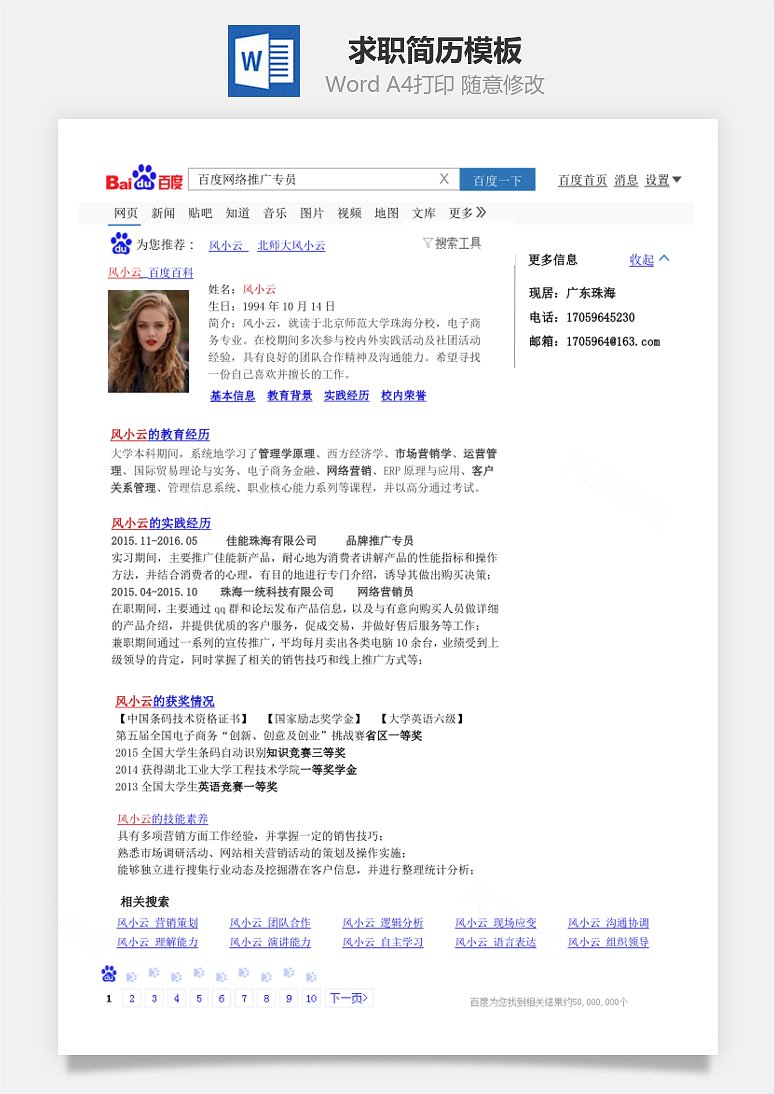The height and width of the screenshot is (1094, 774).
Task: Open 风小云_百度百科 result title
Action: pos(151,273)
